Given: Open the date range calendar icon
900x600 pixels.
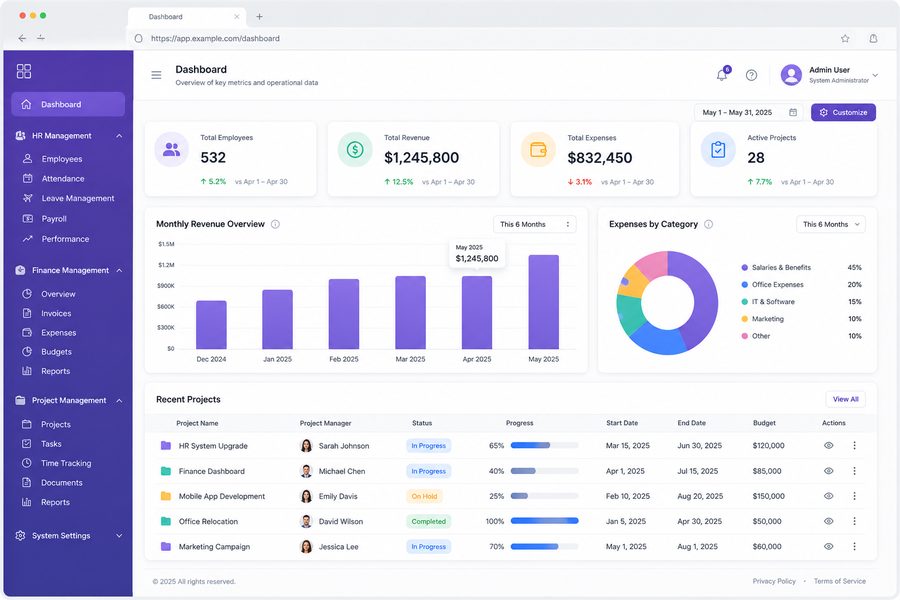Looking at the screenshot, I should pos(793,113).
